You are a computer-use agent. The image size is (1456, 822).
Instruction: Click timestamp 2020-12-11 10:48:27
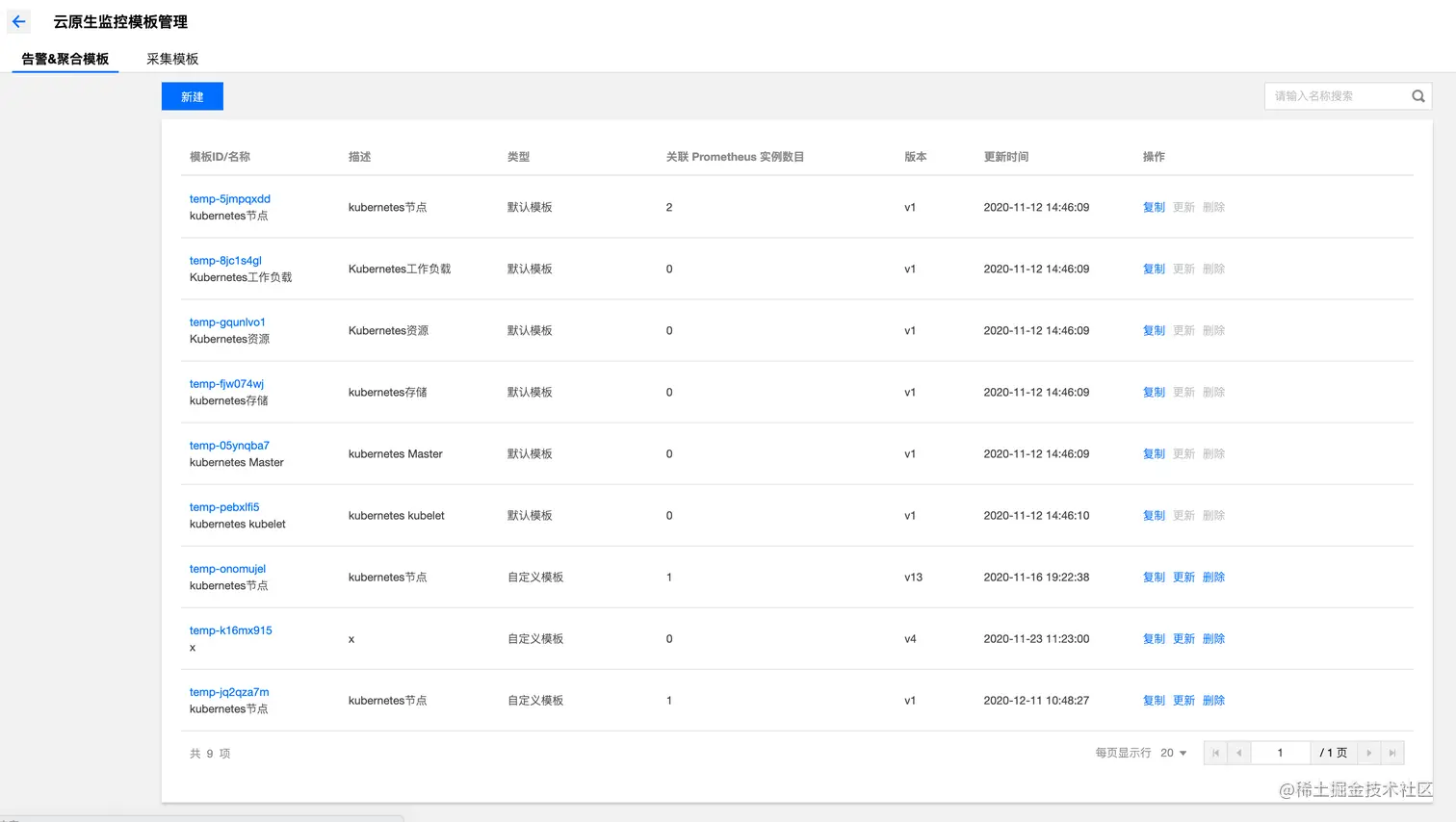click(x=1036, y=700)
